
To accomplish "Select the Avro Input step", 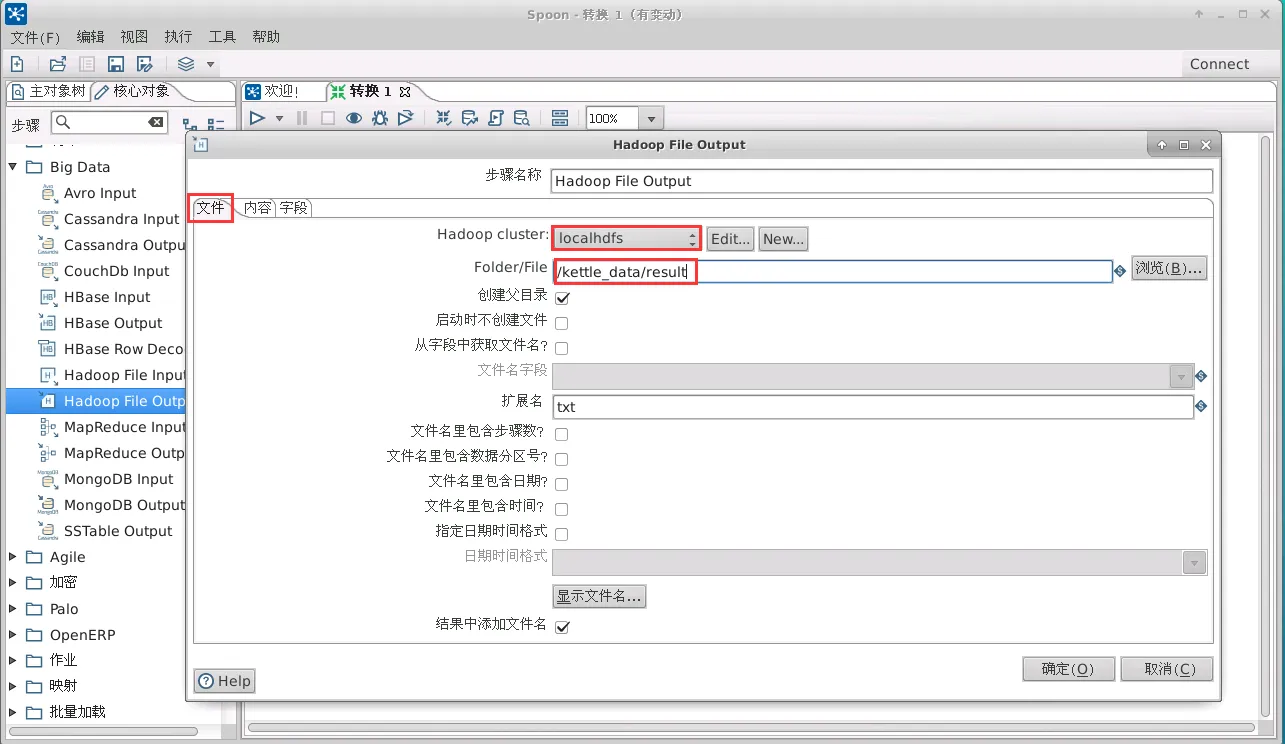I will pos(100,193).
